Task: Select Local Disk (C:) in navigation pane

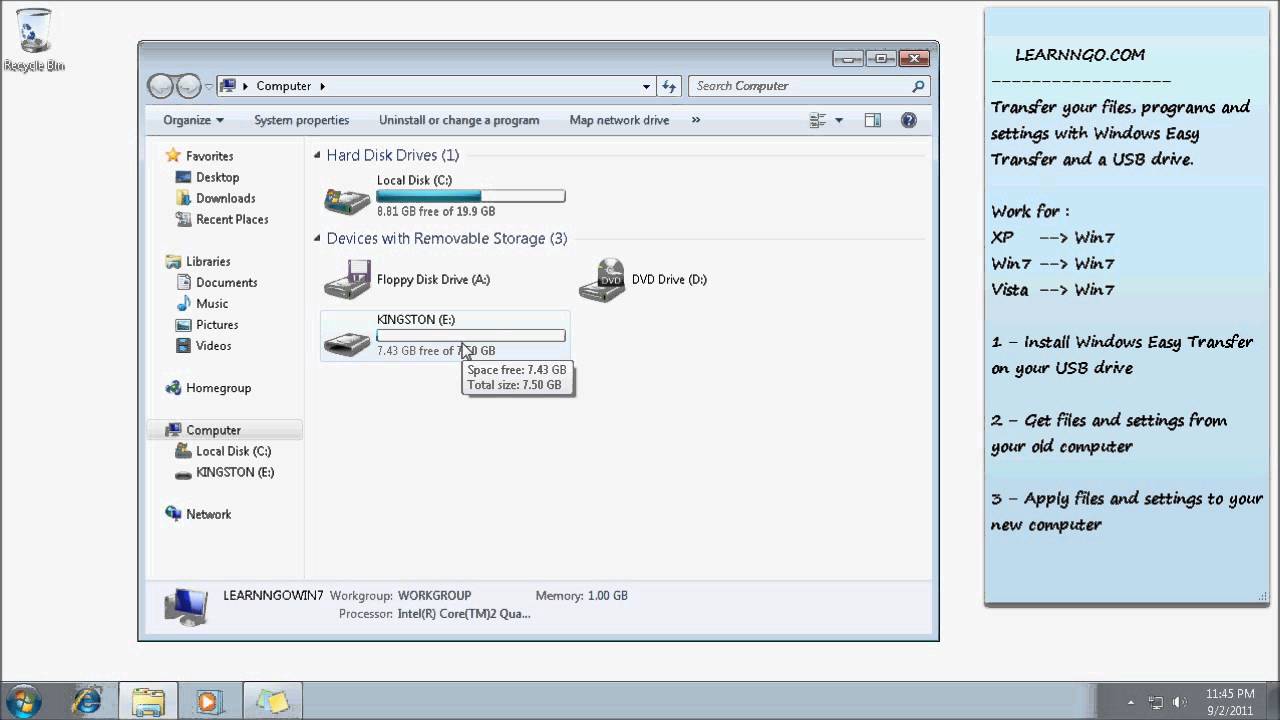Action: click(x=223, y=451)
